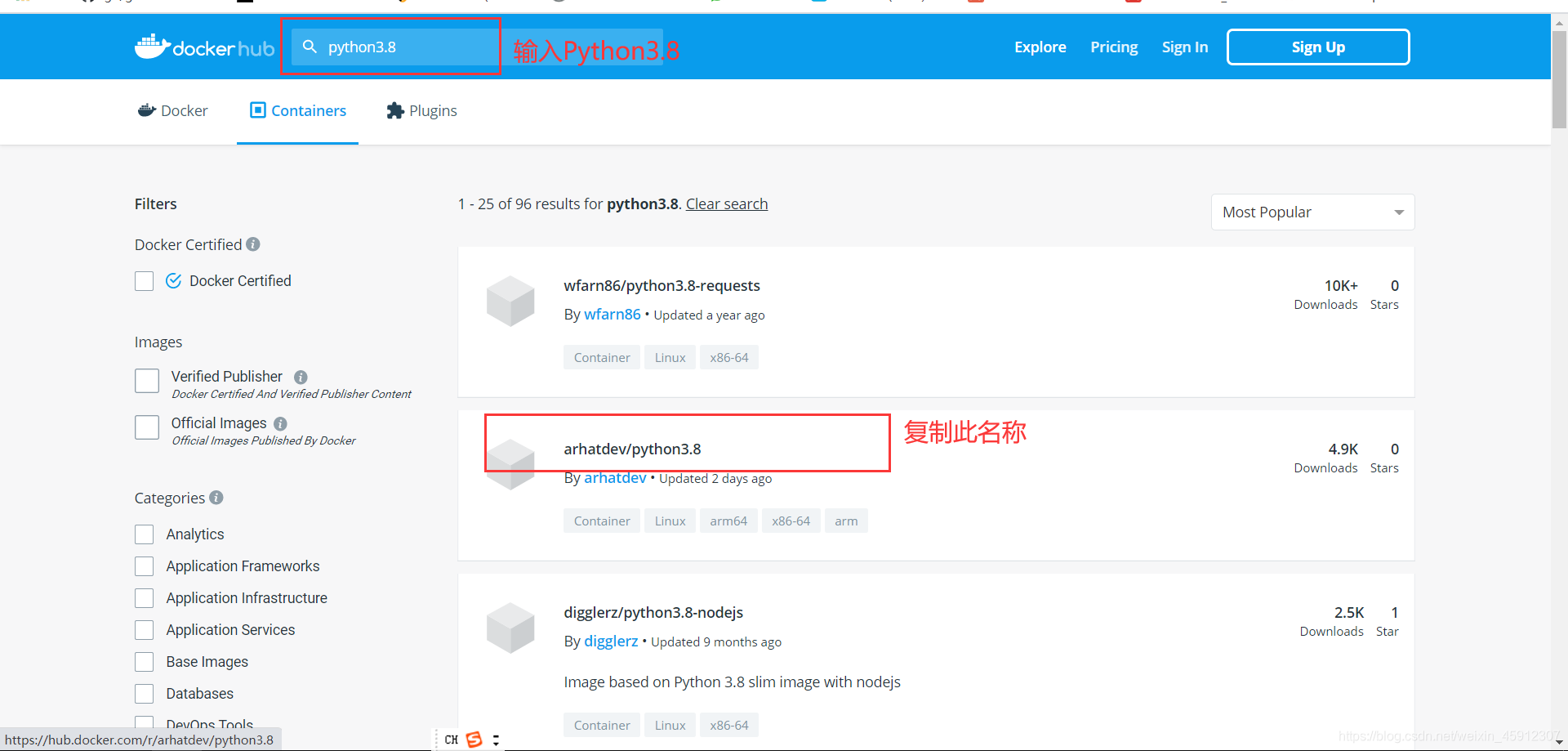1568x751 pixels.
Task: Click Container tag on digglerz result
Action: tap(602, 725)
